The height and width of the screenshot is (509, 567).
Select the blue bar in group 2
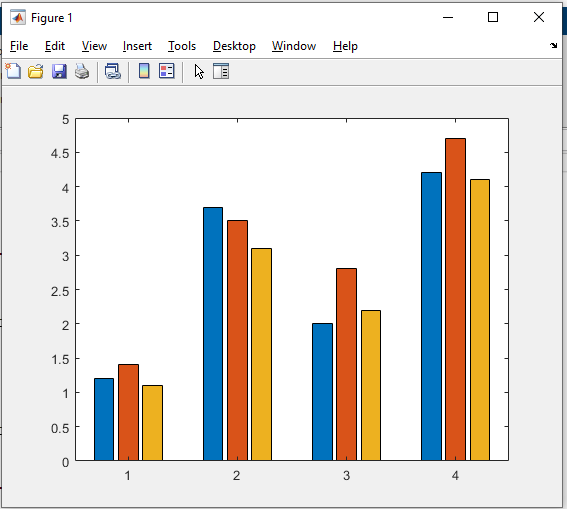[213, 334]
